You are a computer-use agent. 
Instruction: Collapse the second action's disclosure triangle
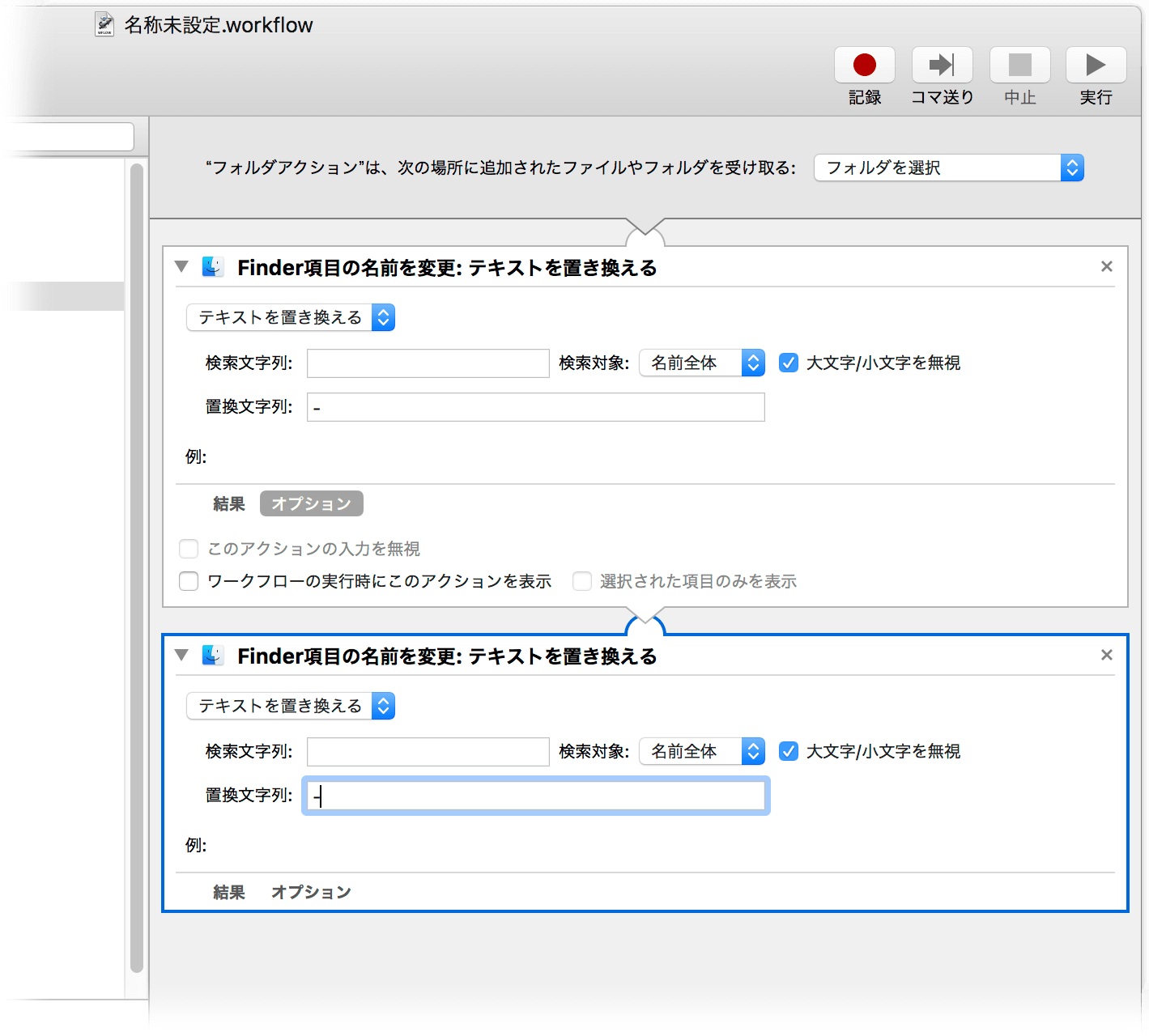[x=181, y=655]
